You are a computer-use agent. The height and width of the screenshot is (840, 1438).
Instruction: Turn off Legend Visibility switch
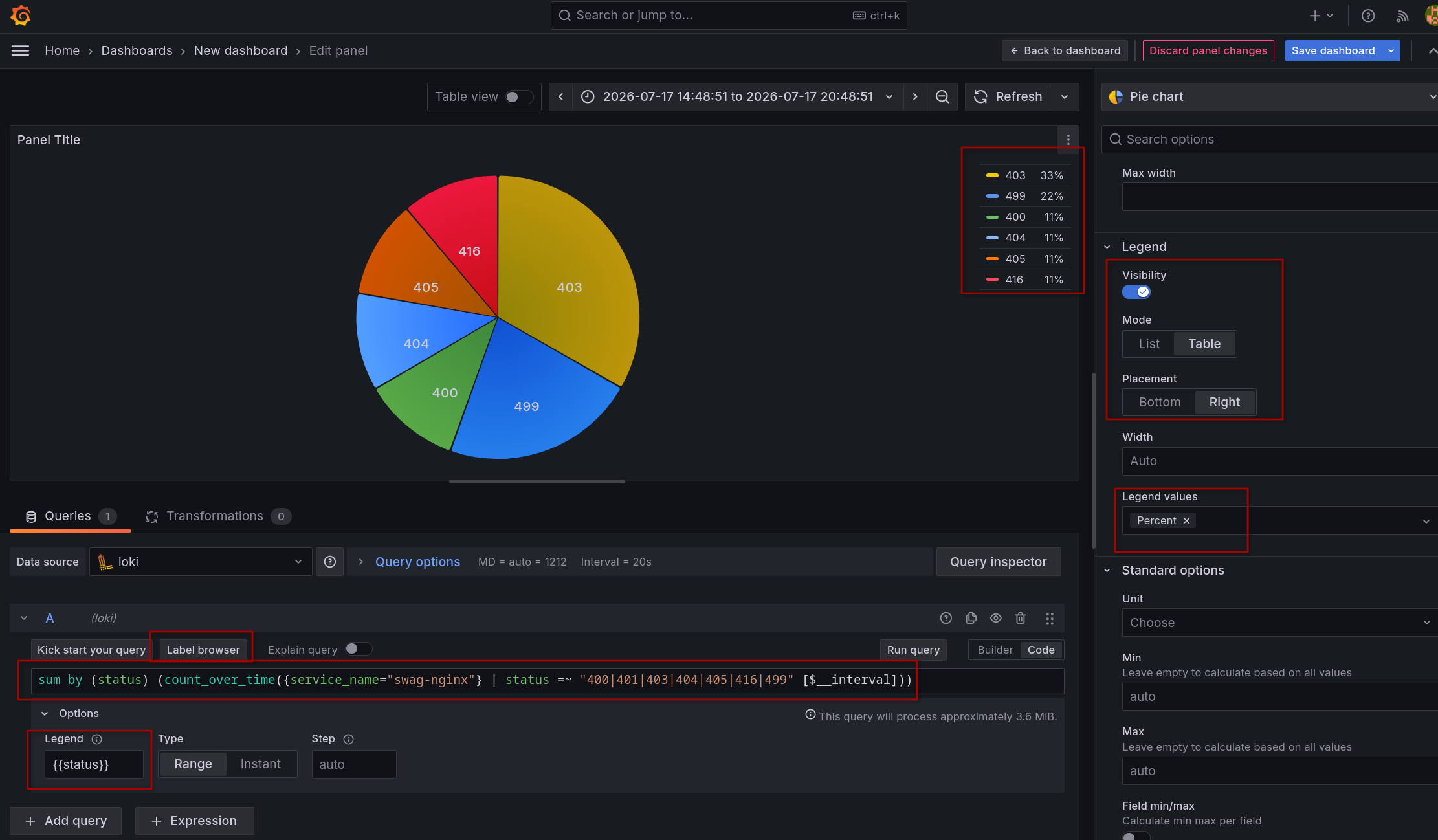(x=1136, y=292)
